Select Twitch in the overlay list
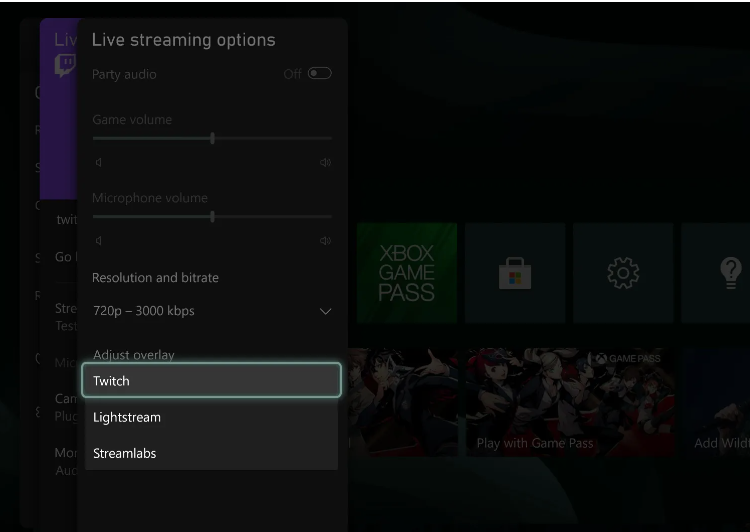The width and height of the screenshot is (750, 532). point(211,380)
